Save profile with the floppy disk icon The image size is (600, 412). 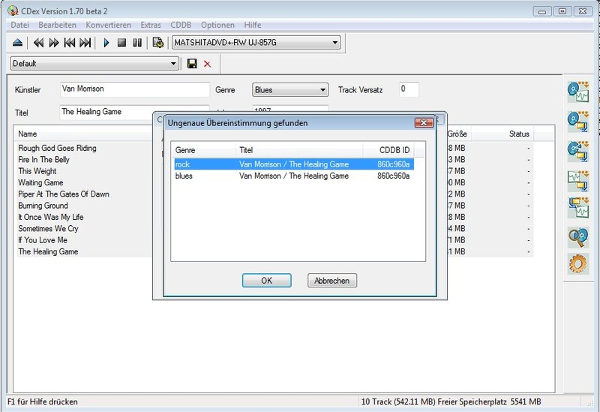pos(192,64)
